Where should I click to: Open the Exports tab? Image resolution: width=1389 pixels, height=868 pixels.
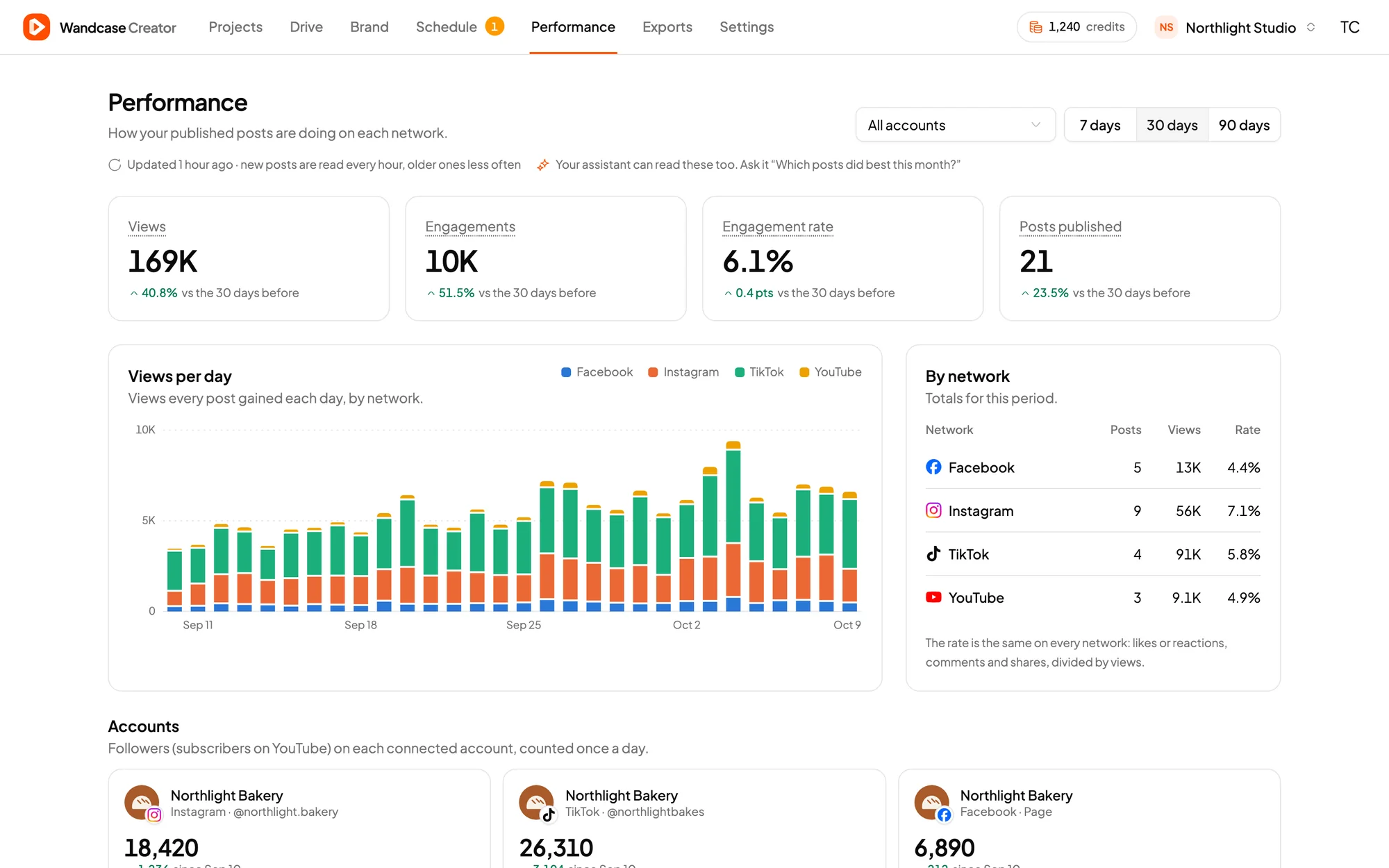(x=667, y=27)
